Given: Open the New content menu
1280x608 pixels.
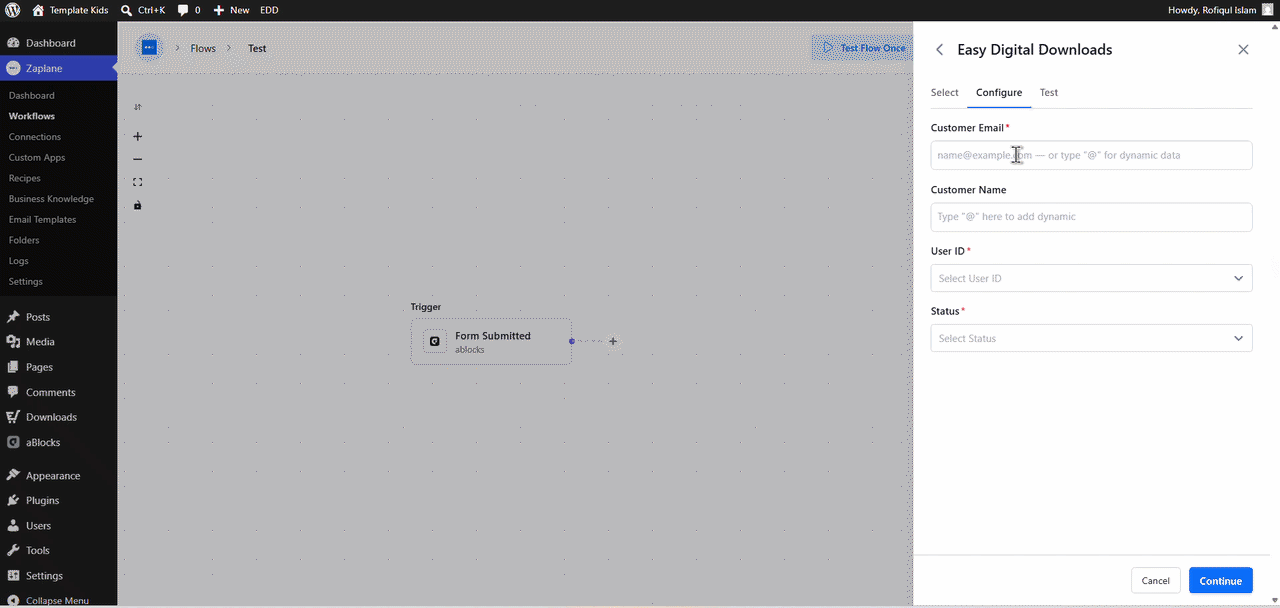Looking at the screenshot, I should coord(231,10).
